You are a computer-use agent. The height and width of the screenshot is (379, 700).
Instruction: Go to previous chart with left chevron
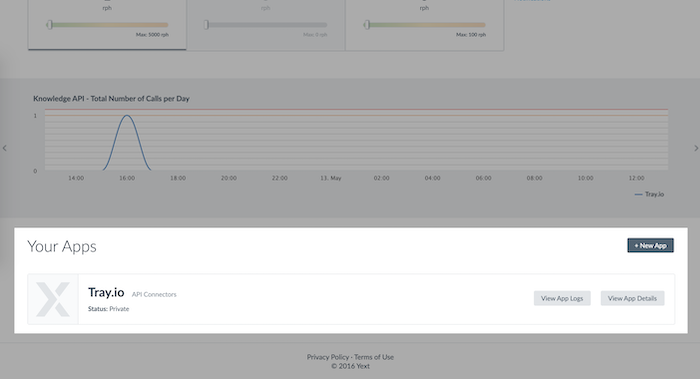[x=5, y=148]
